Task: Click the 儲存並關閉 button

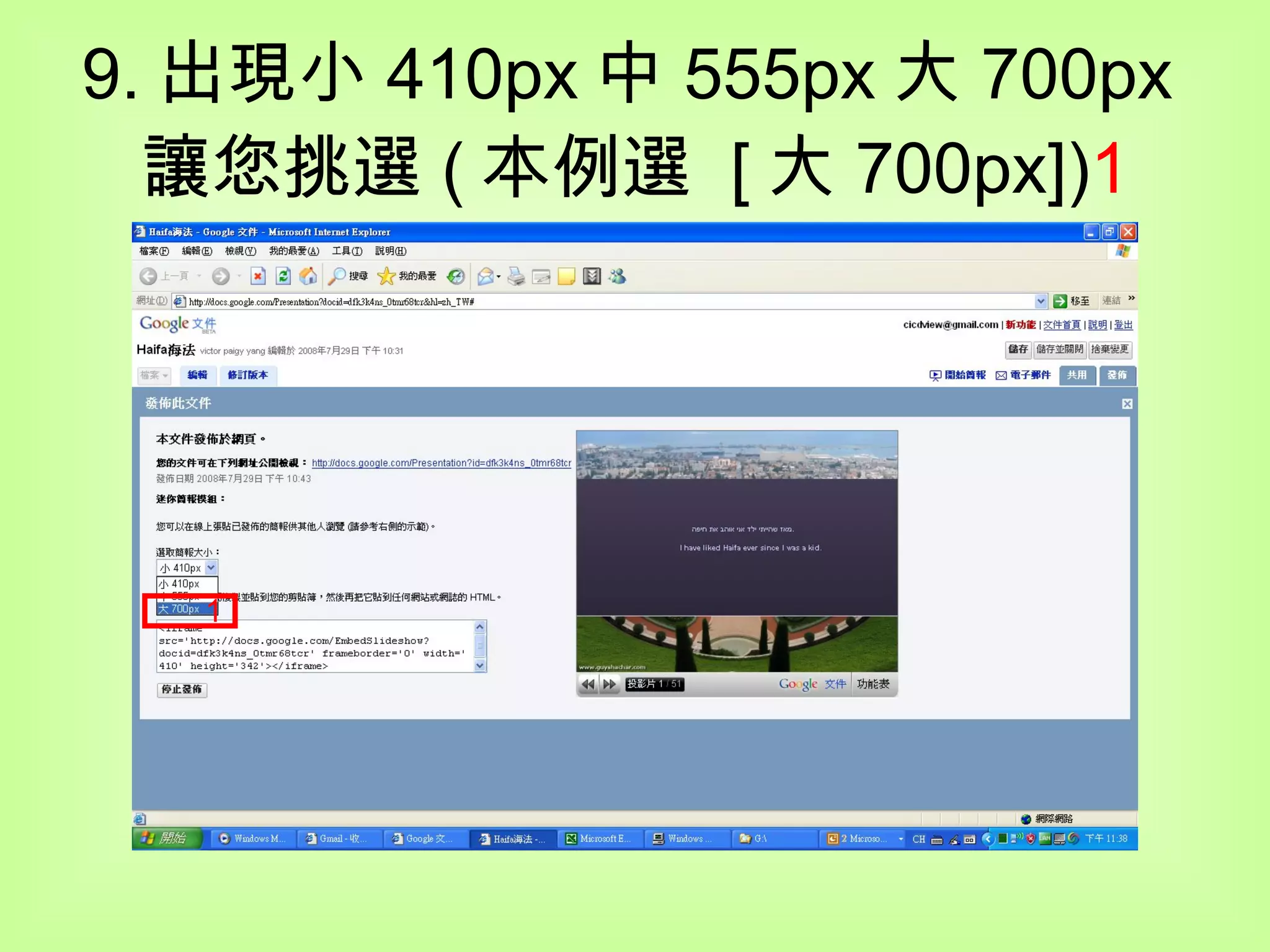Action: [x=1060, y=350]
